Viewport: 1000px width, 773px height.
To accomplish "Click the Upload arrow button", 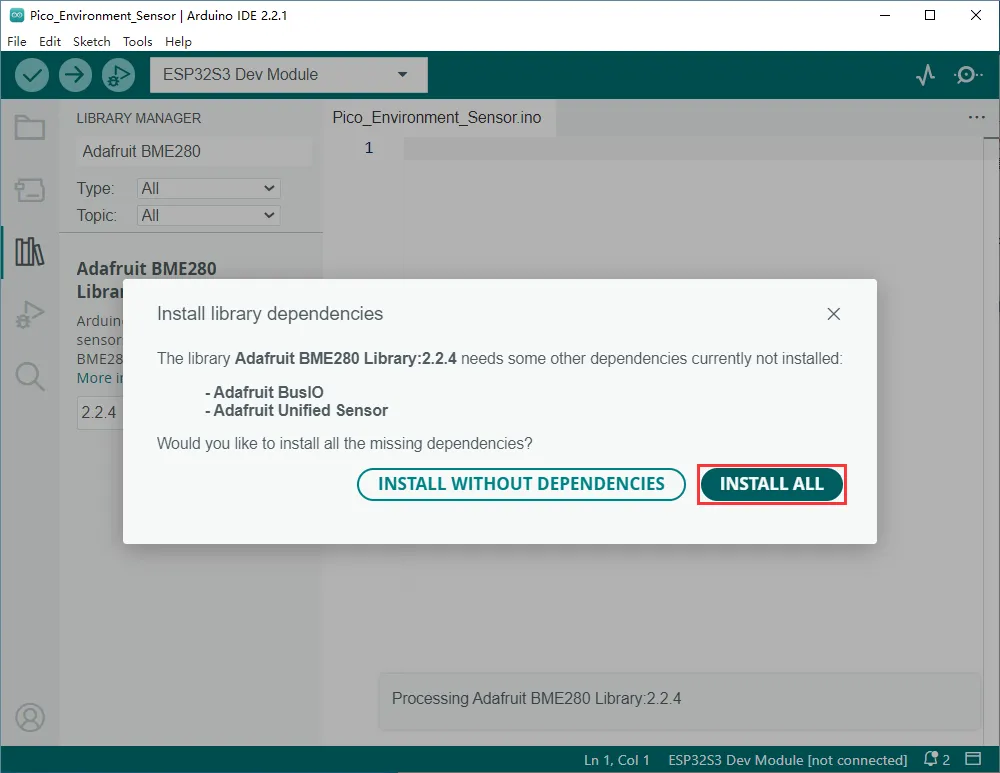I will (x=75, y=75).
